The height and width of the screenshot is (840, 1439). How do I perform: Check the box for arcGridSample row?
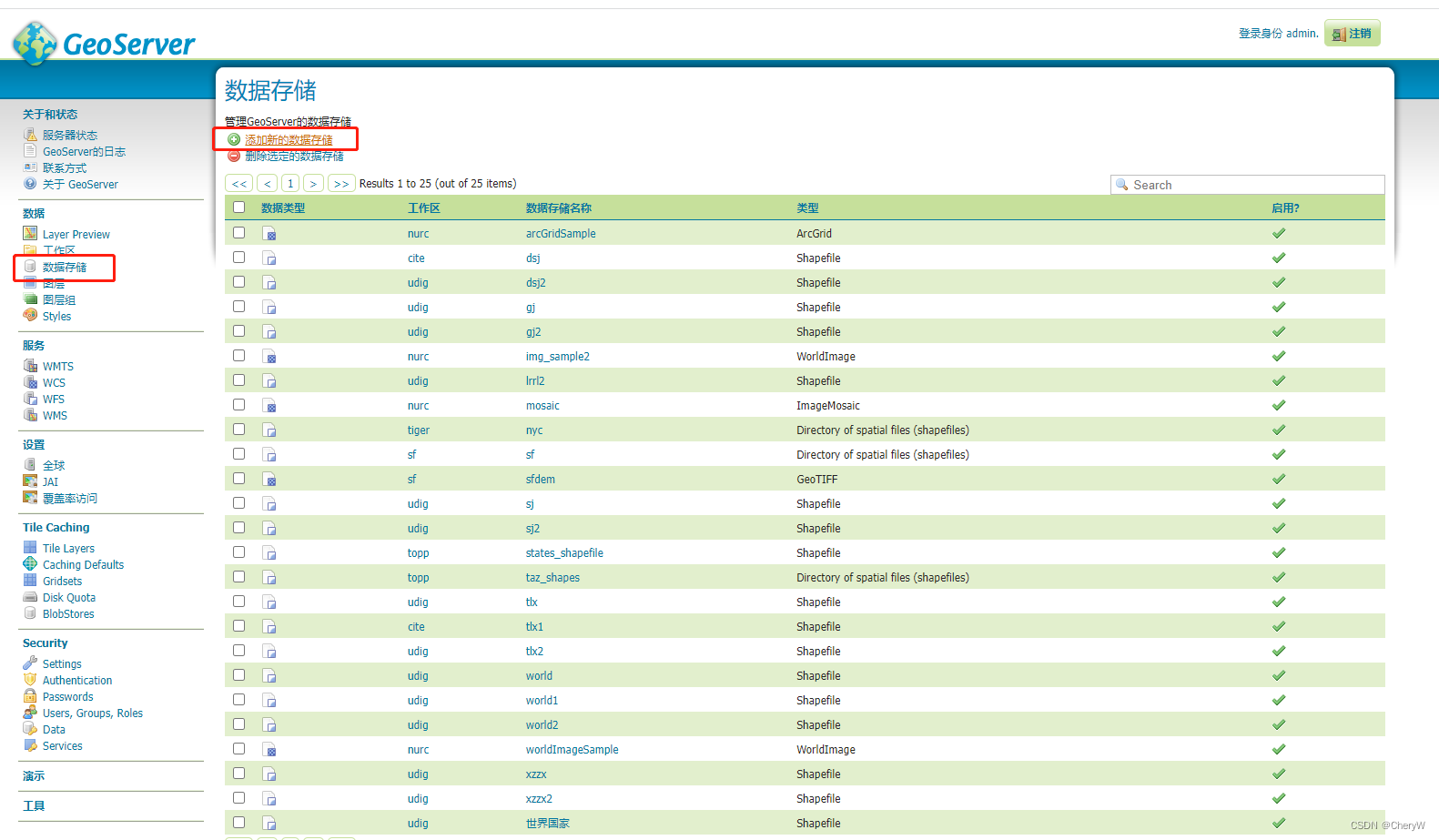(238, 233)
